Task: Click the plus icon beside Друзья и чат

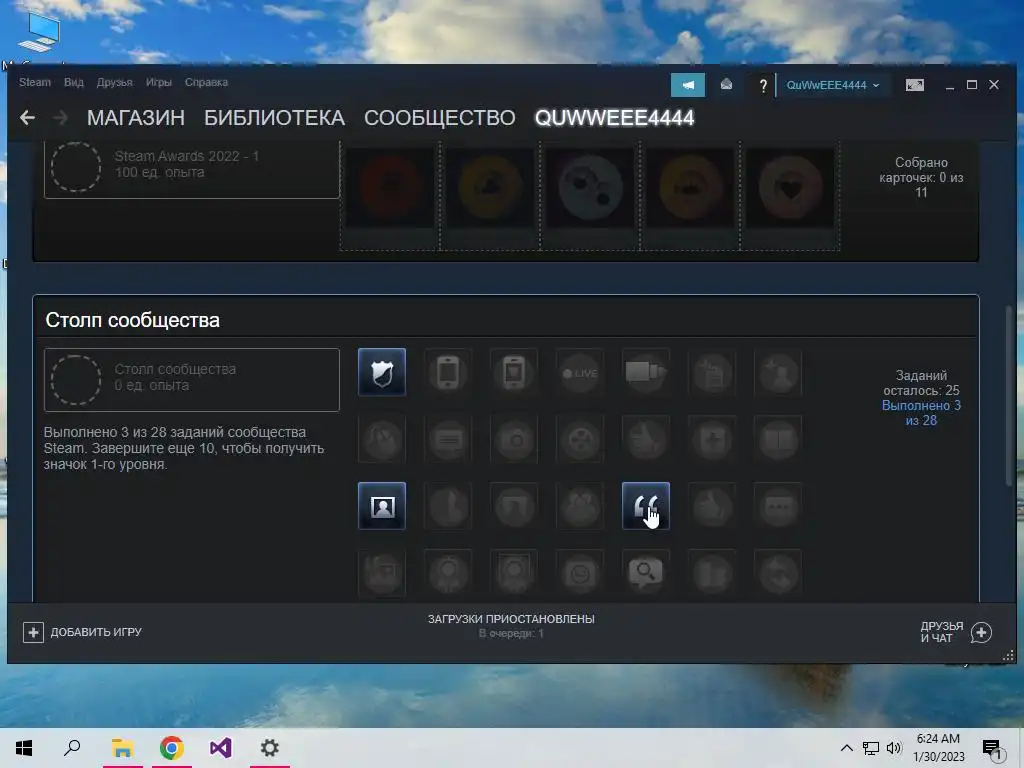Action: tap(981, 632)
